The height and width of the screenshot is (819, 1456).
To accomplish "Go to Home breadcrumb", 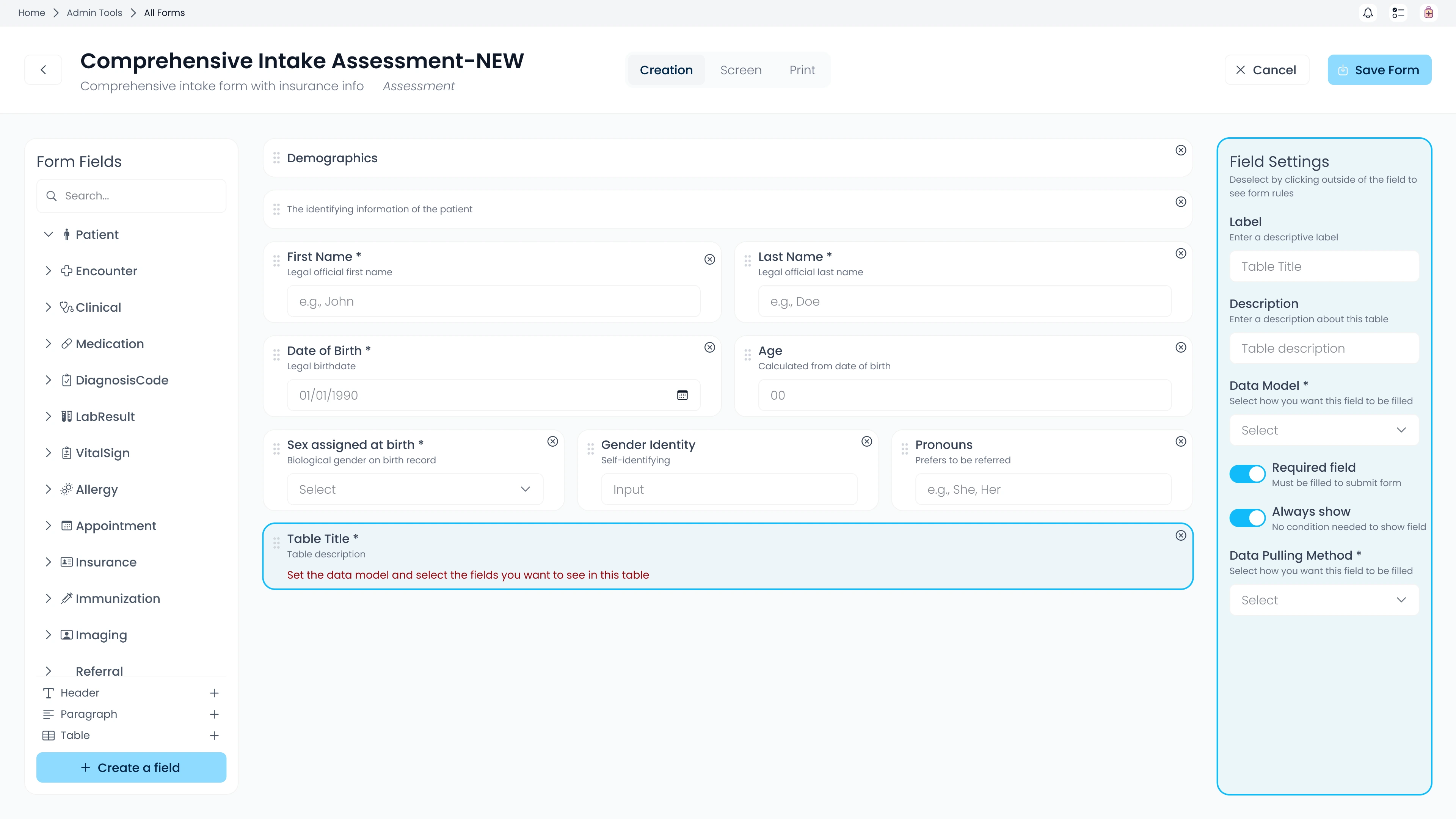I will pyautogui.click(x=31, y=13).
